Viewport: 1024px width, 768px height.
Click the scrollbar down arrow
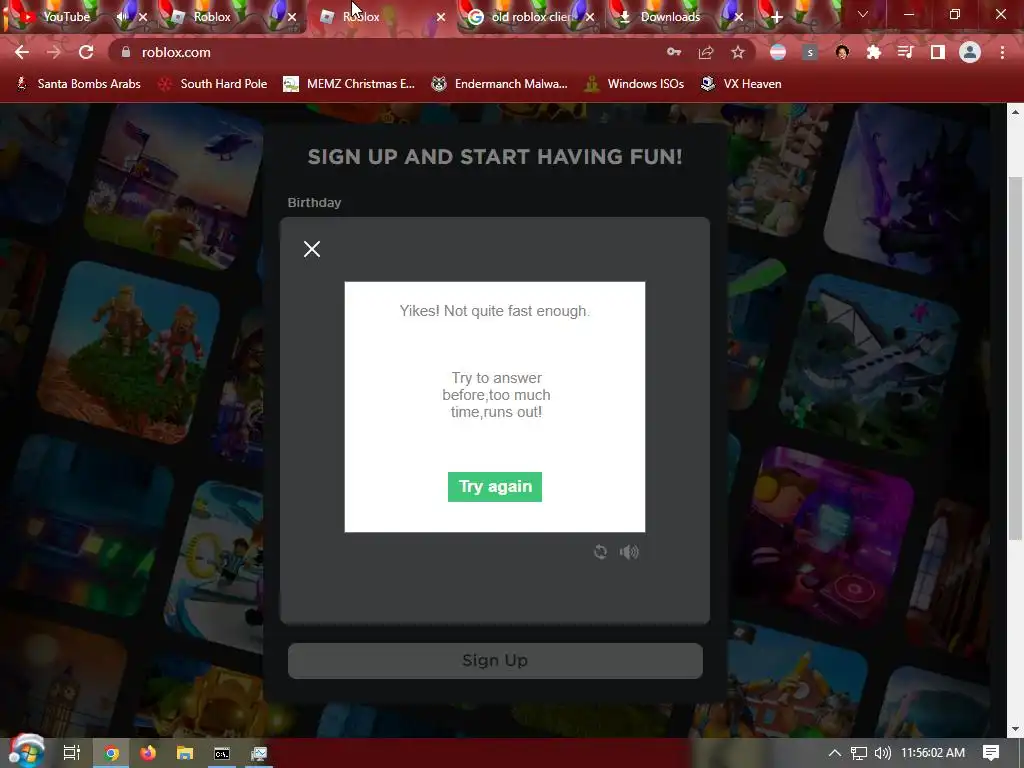point(1015,729)
